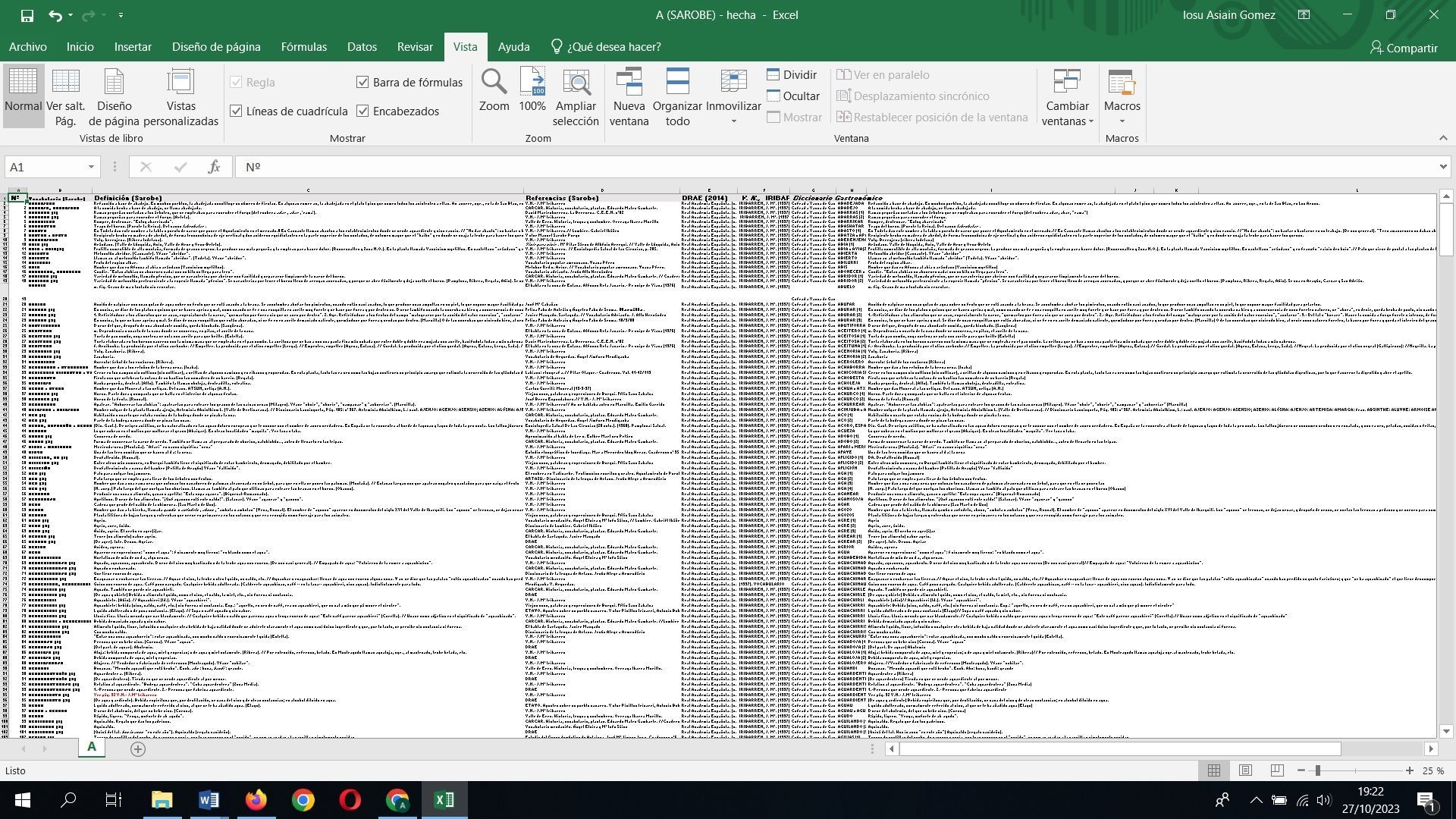This screenshot has height=819, width=1456.
Task: Click the zoom slider in status bar
Action: (1318, 770)
